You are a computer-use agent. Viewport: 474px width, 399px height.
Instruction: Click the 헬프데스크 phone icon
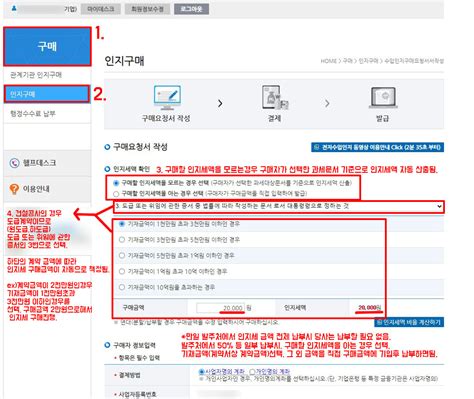coord(14,163)
